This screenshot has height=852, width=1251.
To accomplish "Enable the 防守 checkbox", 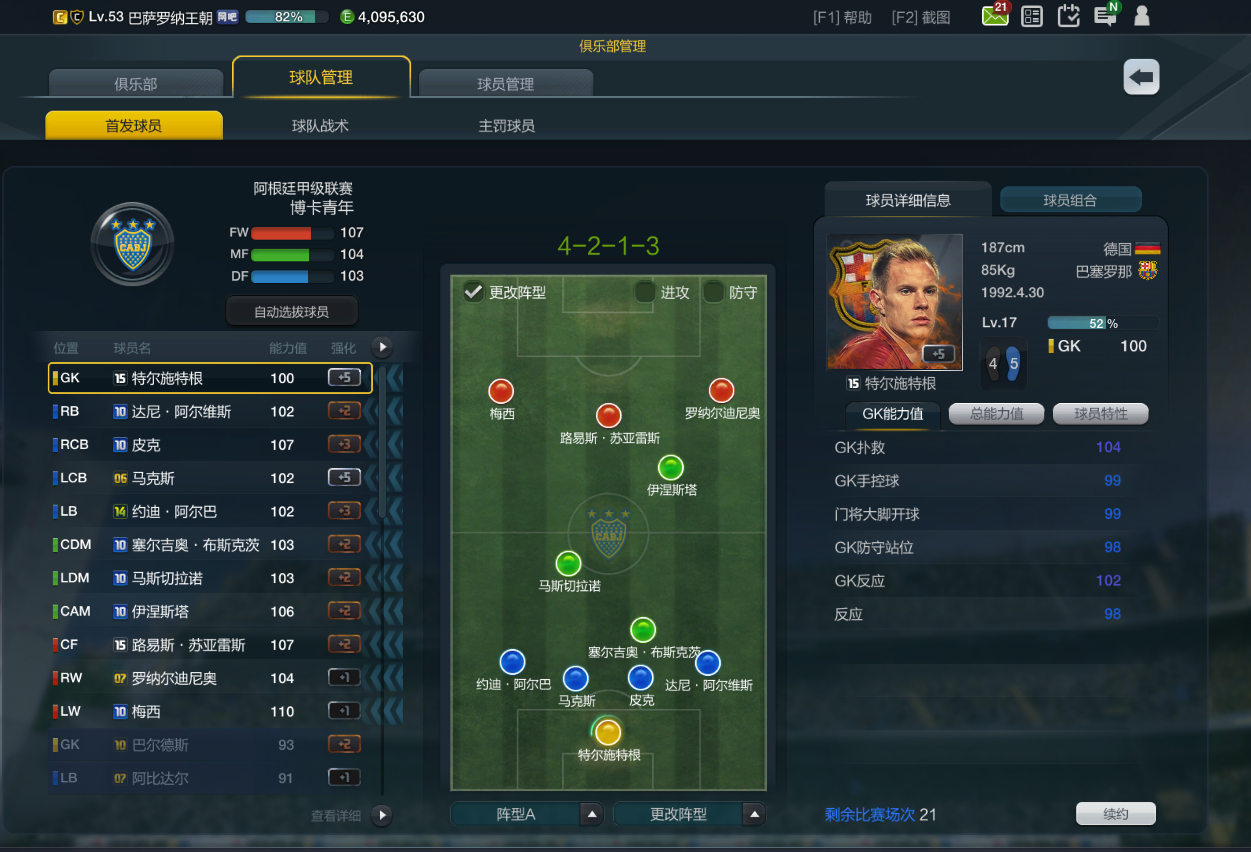I will 713,292.
